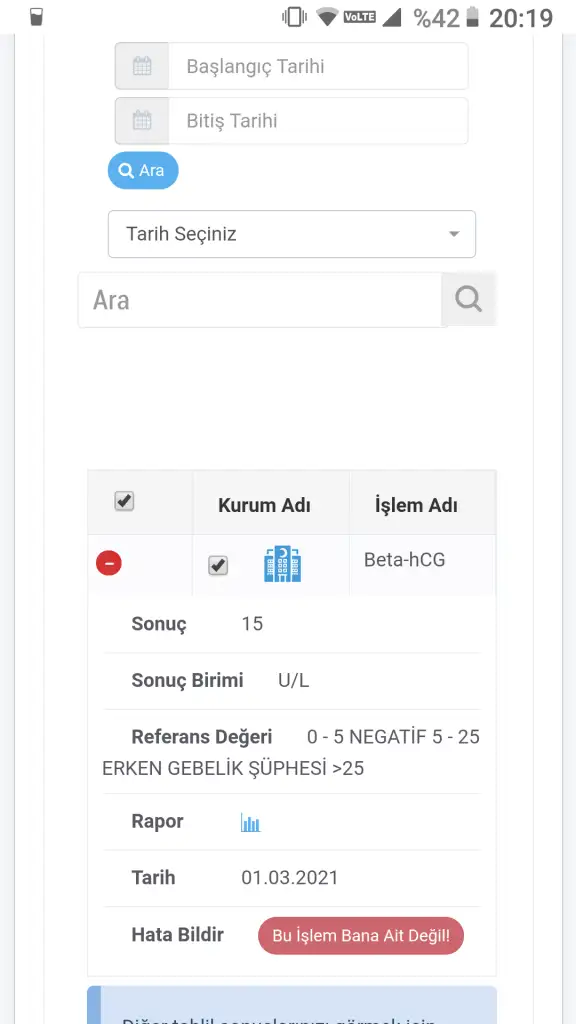Toggle the select-all checkbox in table header
Image resolution: width=576 pixels, height=1024 pixels.
coord(124,502)
